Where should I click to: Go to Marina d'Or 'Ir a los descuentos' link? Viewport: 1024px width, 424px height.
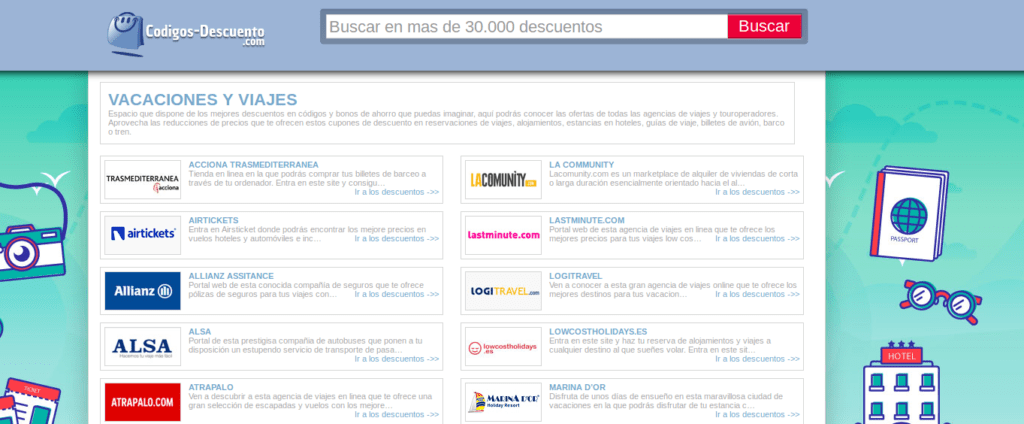(757, 414)
